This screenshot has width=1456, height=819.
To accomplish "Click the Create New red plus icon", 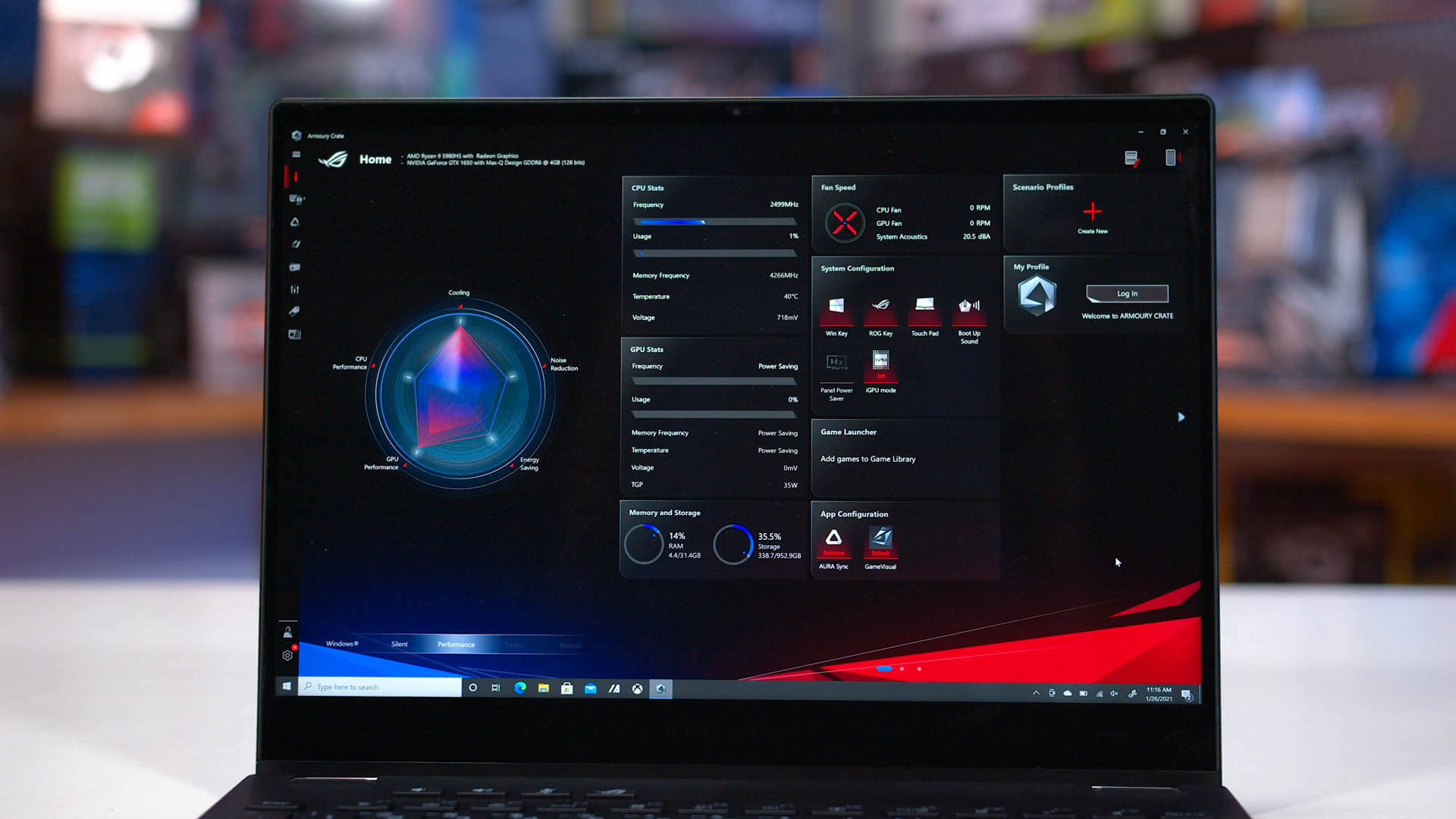I will pyautogui.click(x=1092, y=211).
